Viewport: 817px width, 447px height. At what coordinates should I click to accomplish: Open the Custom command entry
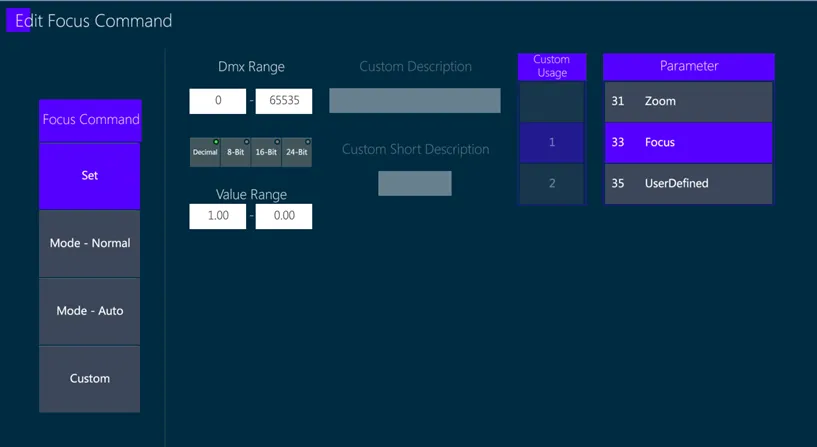pyautogui.click(x=90, y=379)
